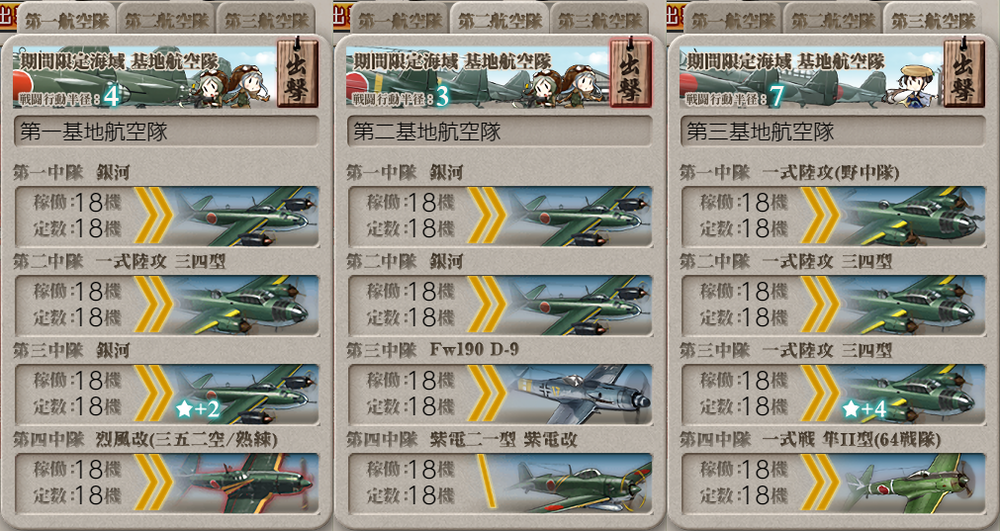Switch to 第三航空隊 tab above 第二基地航空隊 panel
This screenshot has width=1000, height=531.
(x=600, y=20)
